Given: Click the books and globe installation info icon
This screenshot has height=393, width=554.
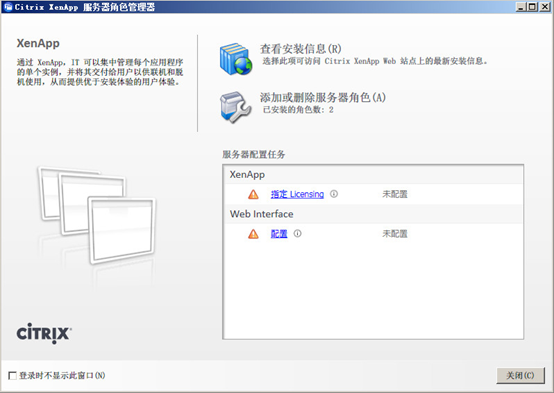Looking at the screenshot, I should click(x=236, y=59).
